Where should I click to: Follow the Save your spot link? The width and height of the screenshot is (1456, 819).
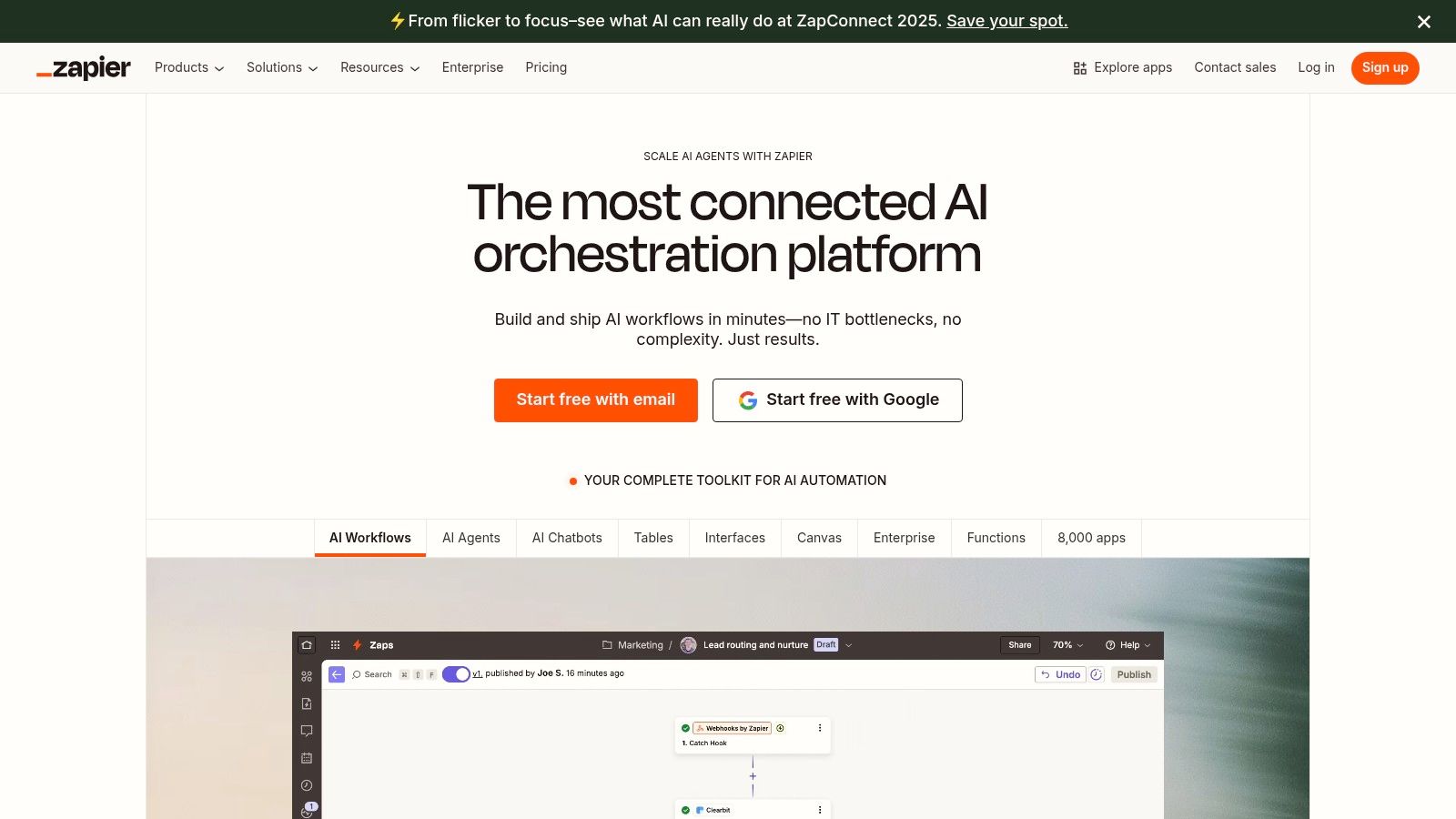(1007, 21)
